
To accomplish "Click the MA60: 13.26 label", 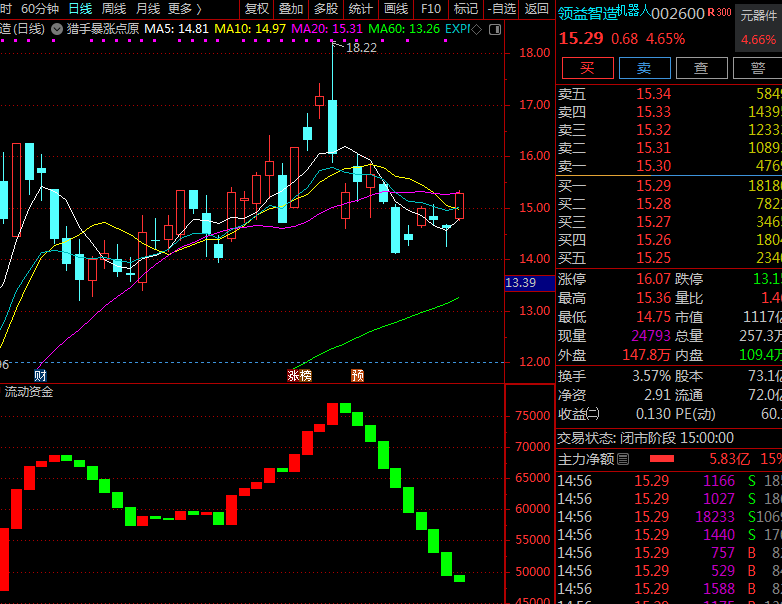I will tap(404, 29).
